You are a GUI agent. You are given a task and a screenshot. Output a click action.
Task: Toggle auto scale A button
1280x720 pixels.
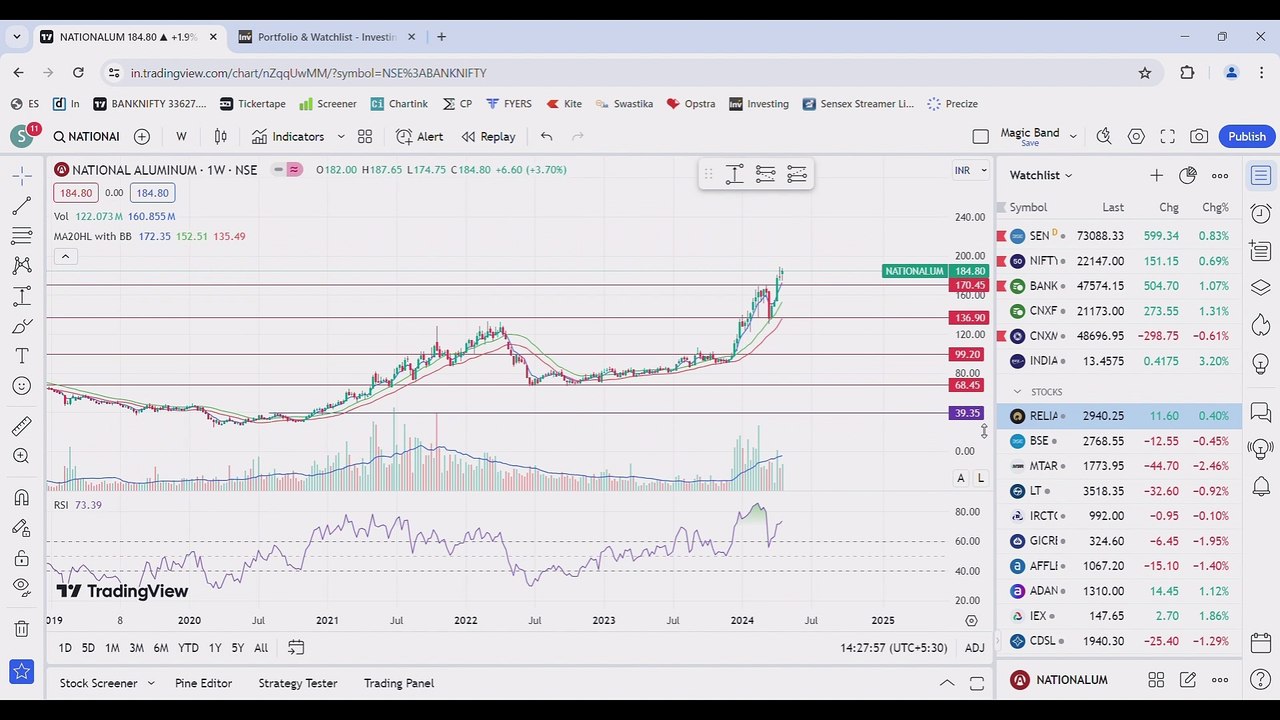tap(961, 478)
